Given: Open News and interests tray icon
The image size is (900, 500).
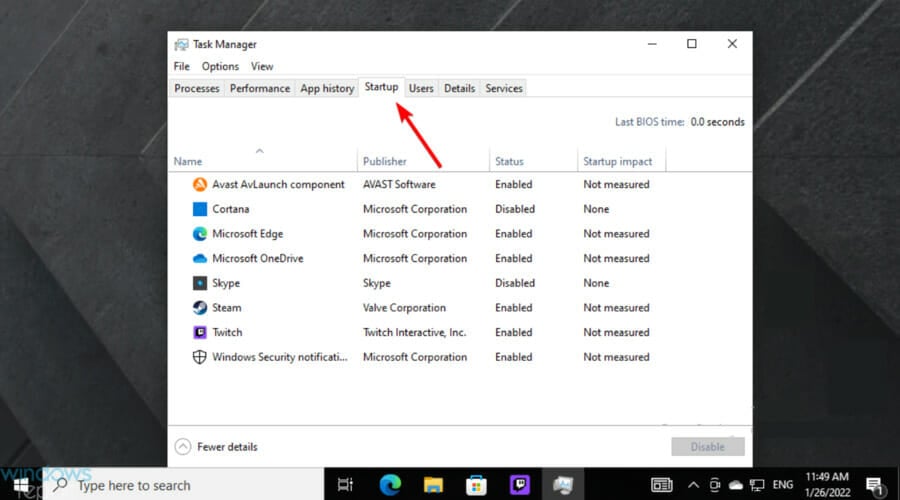Looking at the screenshot, I should pyautogui.click(x=661, y=485).
